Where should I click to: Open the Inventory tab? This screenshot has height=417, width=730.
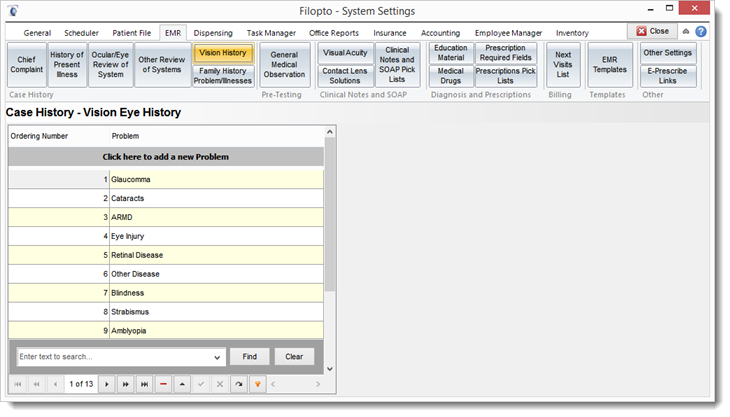[572, 33]
